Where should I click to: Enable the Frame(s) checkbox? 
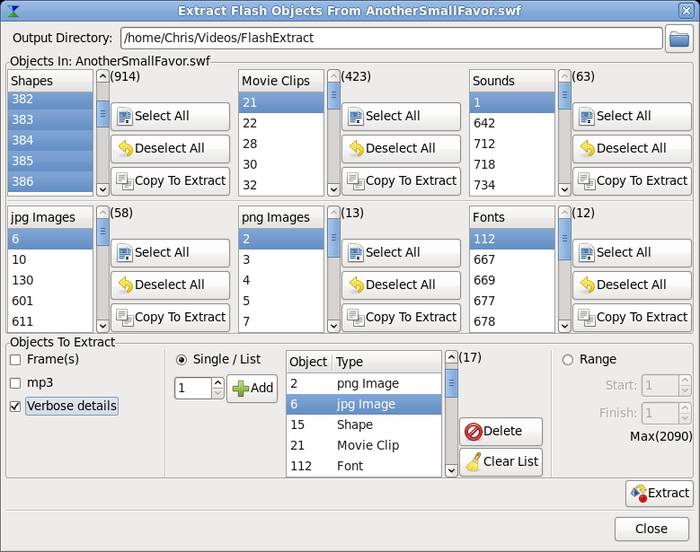(x=15, y=359)
